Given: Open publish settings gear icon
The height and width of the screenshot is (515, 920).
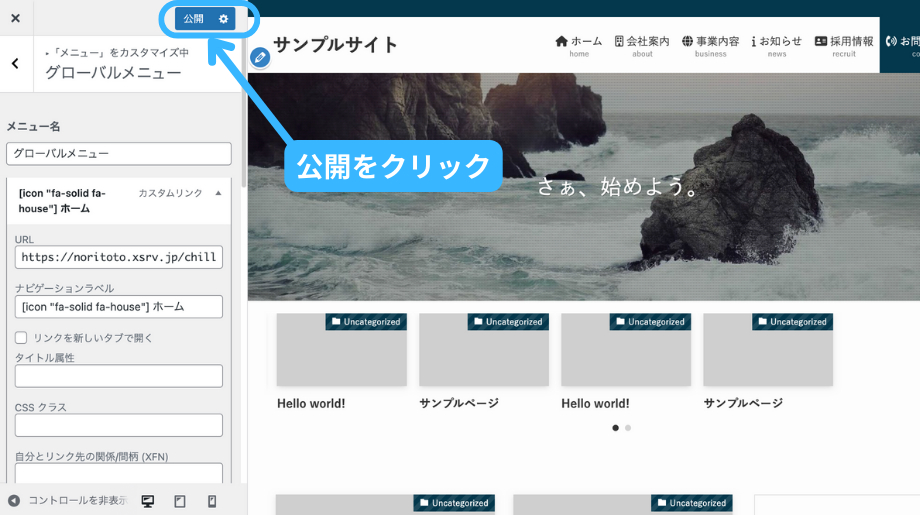Looking at the screenshot, I should [x=223, y=19].
